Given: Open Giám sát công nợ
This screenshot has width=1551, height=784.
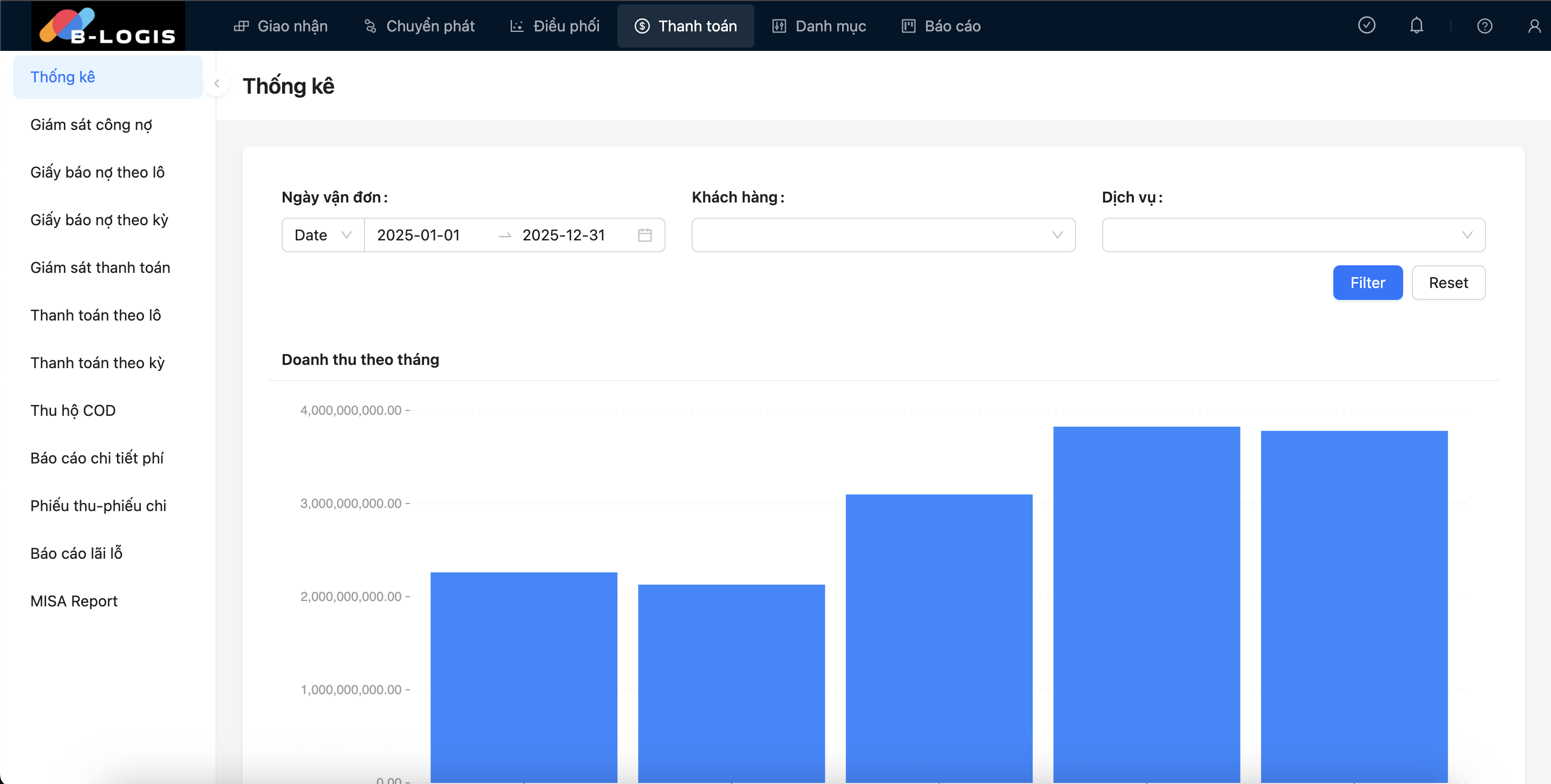Looking at the screenshot, I should (x=107, y=125).
